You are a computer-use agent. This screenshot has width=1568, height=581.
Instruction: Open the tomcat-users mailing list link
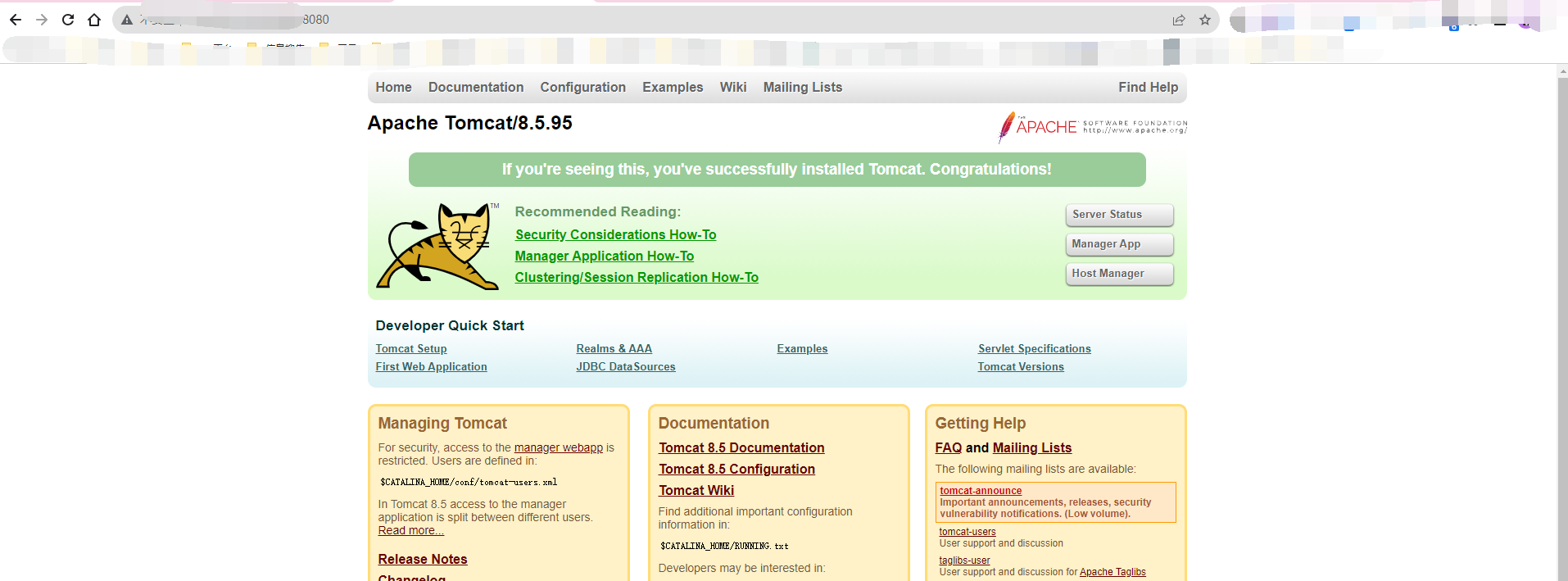[x=968, y=532]
